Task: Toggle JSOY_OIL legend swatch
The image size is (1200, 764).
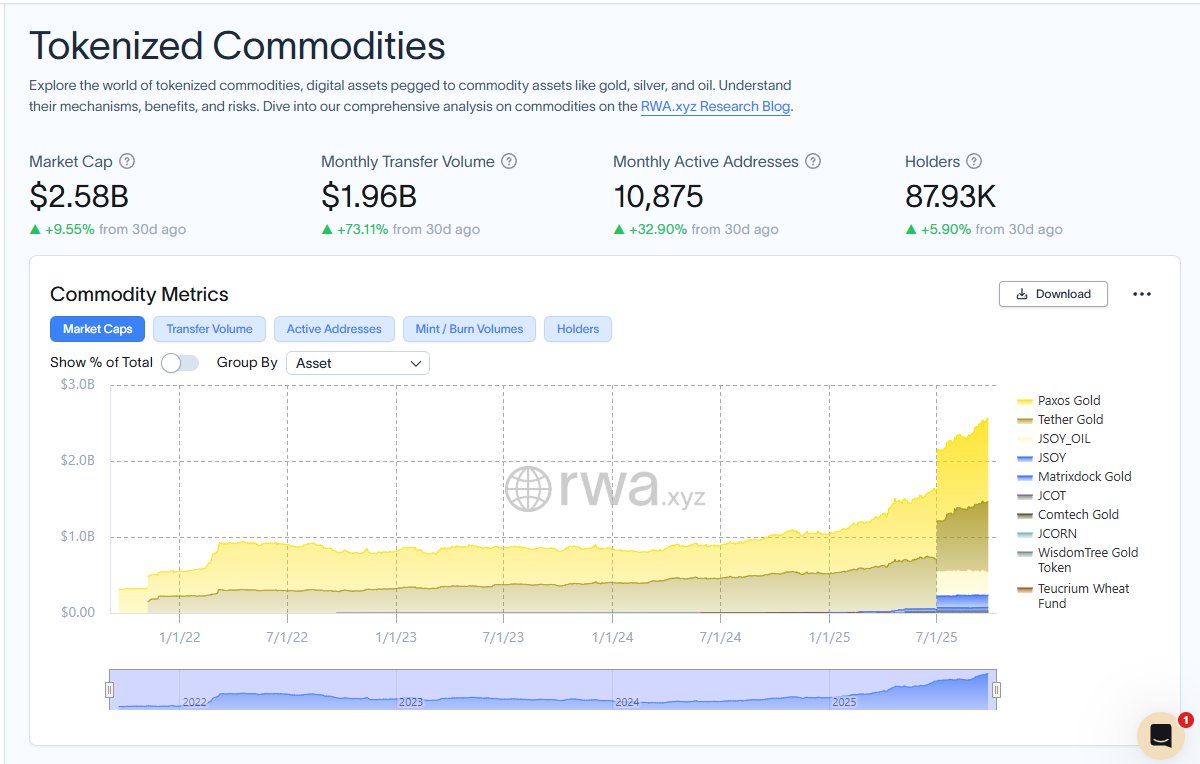Action: (x=1025, y=439)
